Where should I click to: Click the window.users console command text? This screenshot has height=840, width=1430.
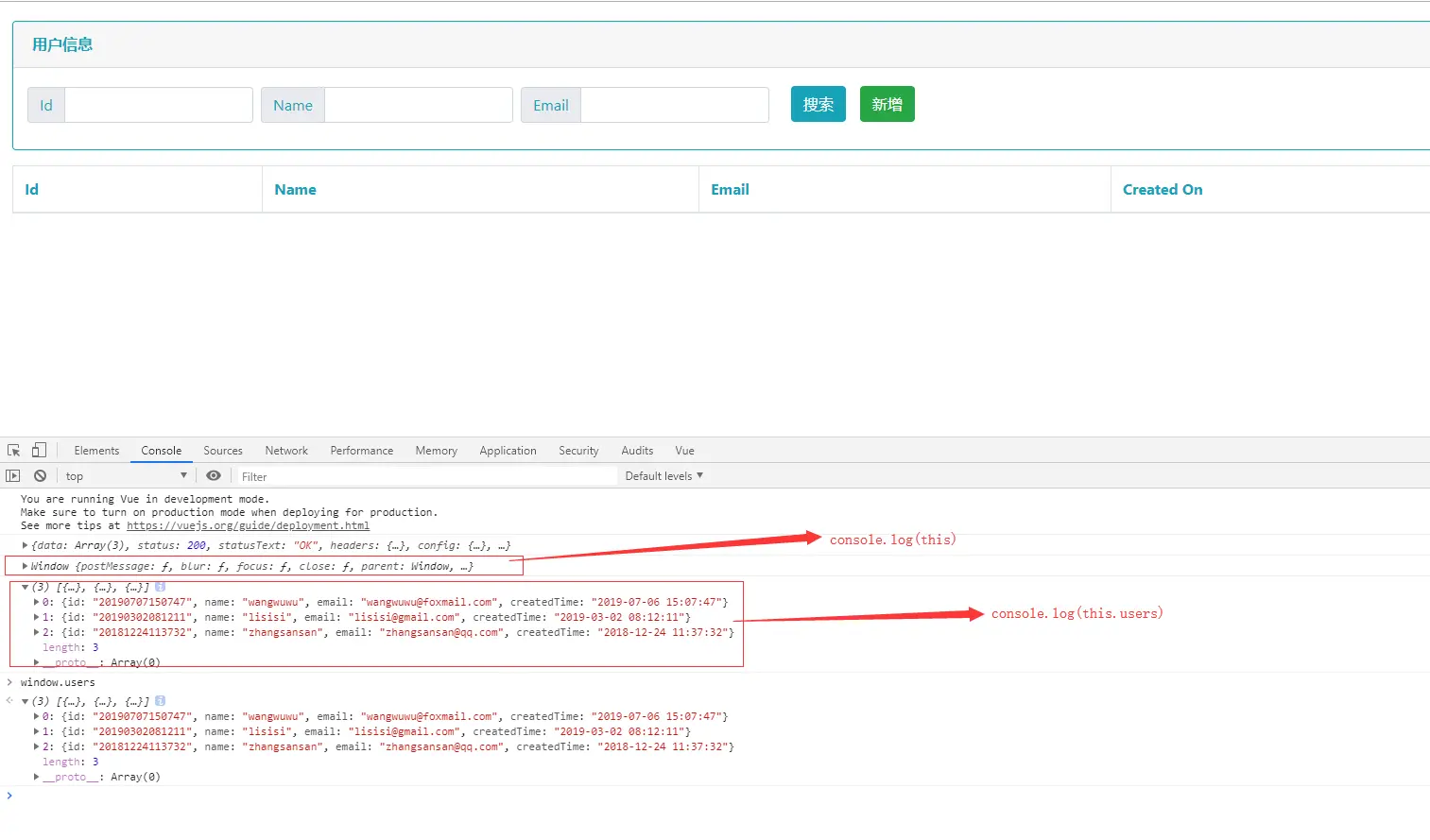(58, 682)
